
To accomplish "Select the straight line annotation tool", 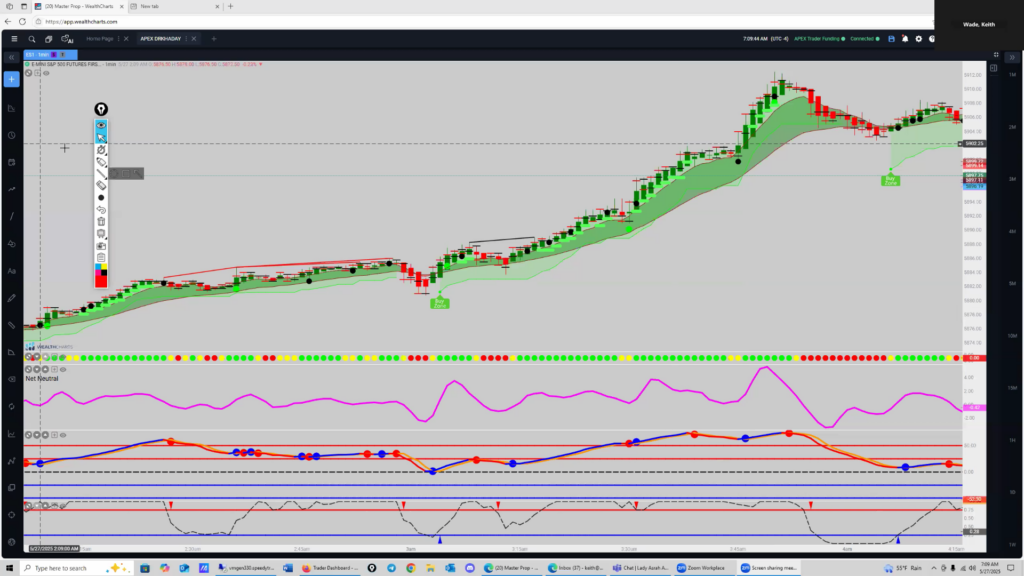I will pyautogui.click(x=101, y=174).
